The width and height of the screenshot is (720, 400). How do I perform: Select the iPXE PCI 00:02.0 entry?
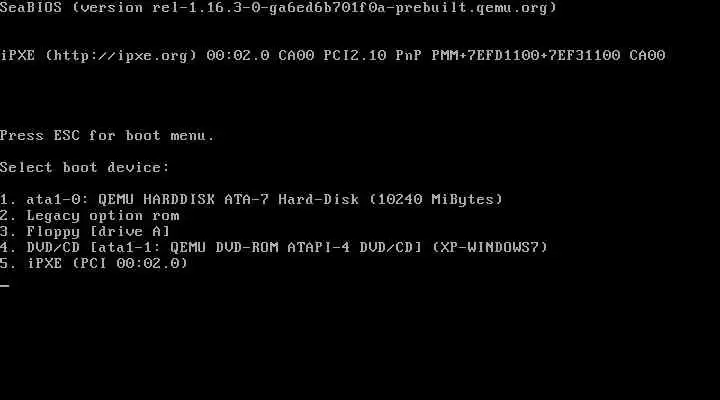94,263
